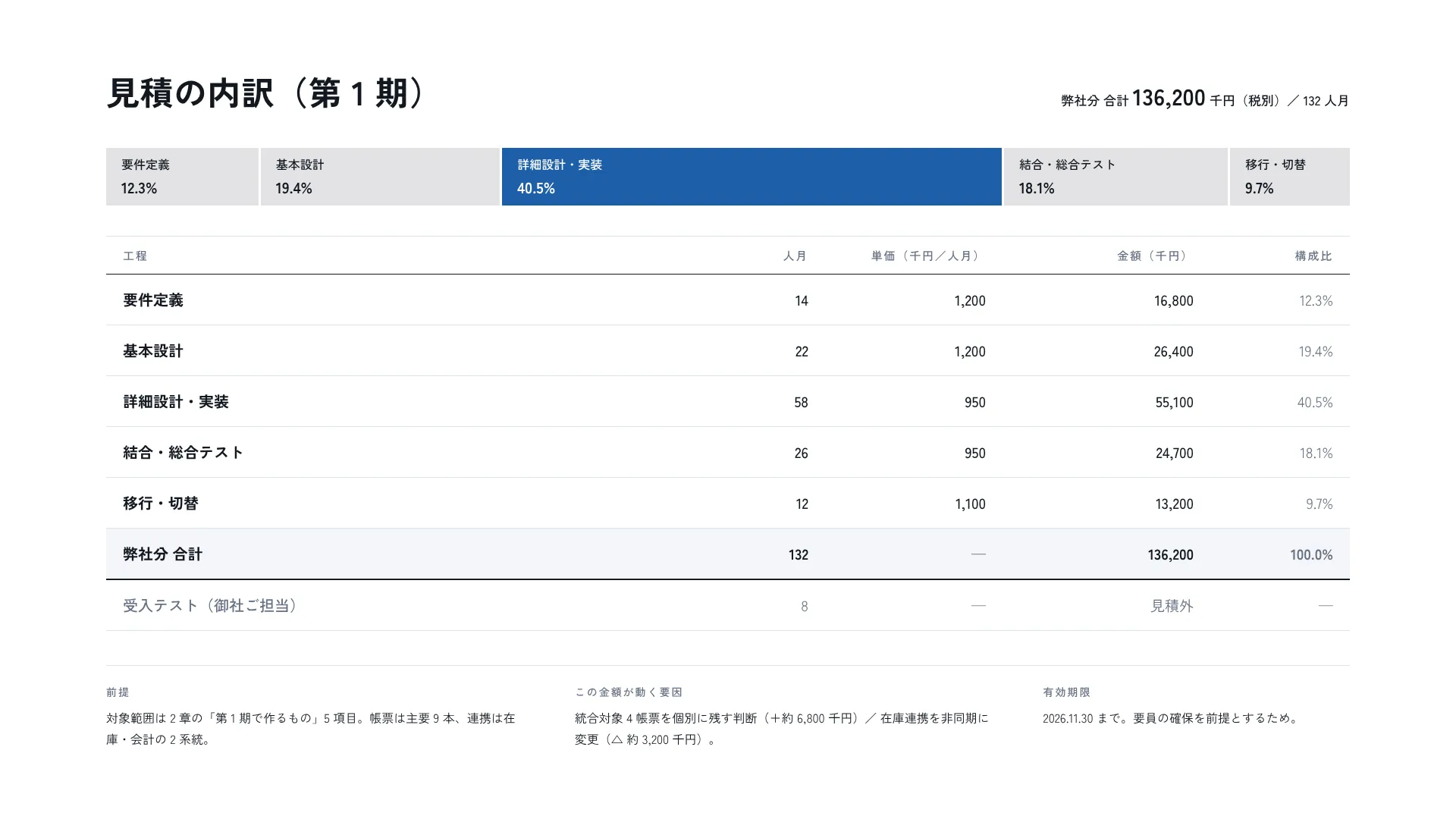Viewport: 1456px width, 819px height.
Task: Click the 見積外 cell
Action: [1172, 606]
